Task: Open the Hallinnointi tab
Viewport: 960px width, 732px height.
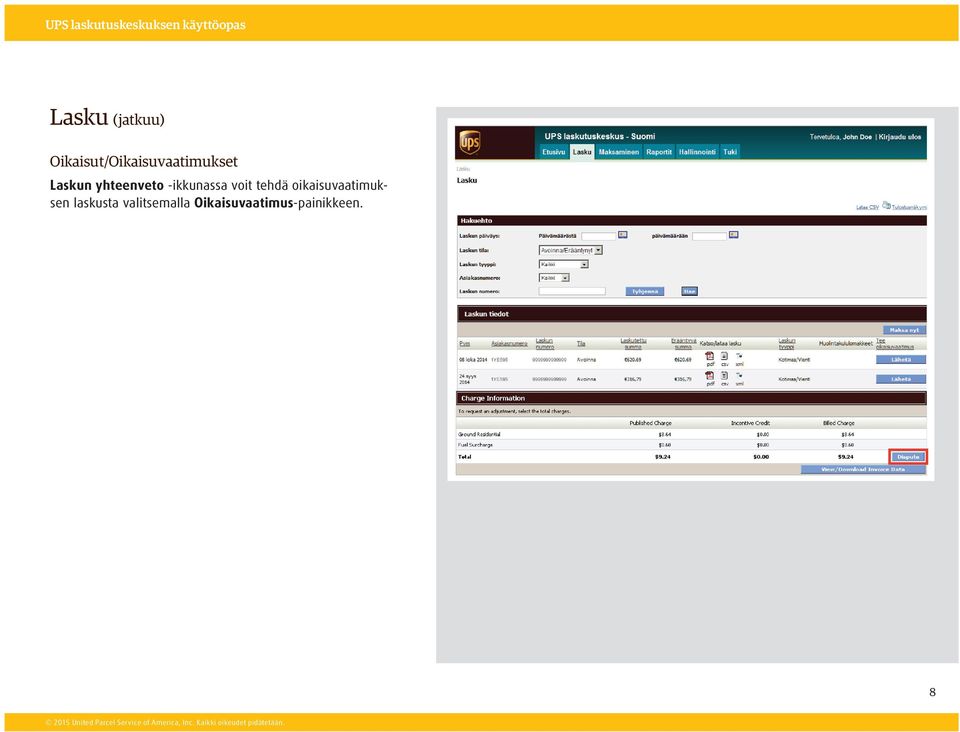Action: coord(697,152)
